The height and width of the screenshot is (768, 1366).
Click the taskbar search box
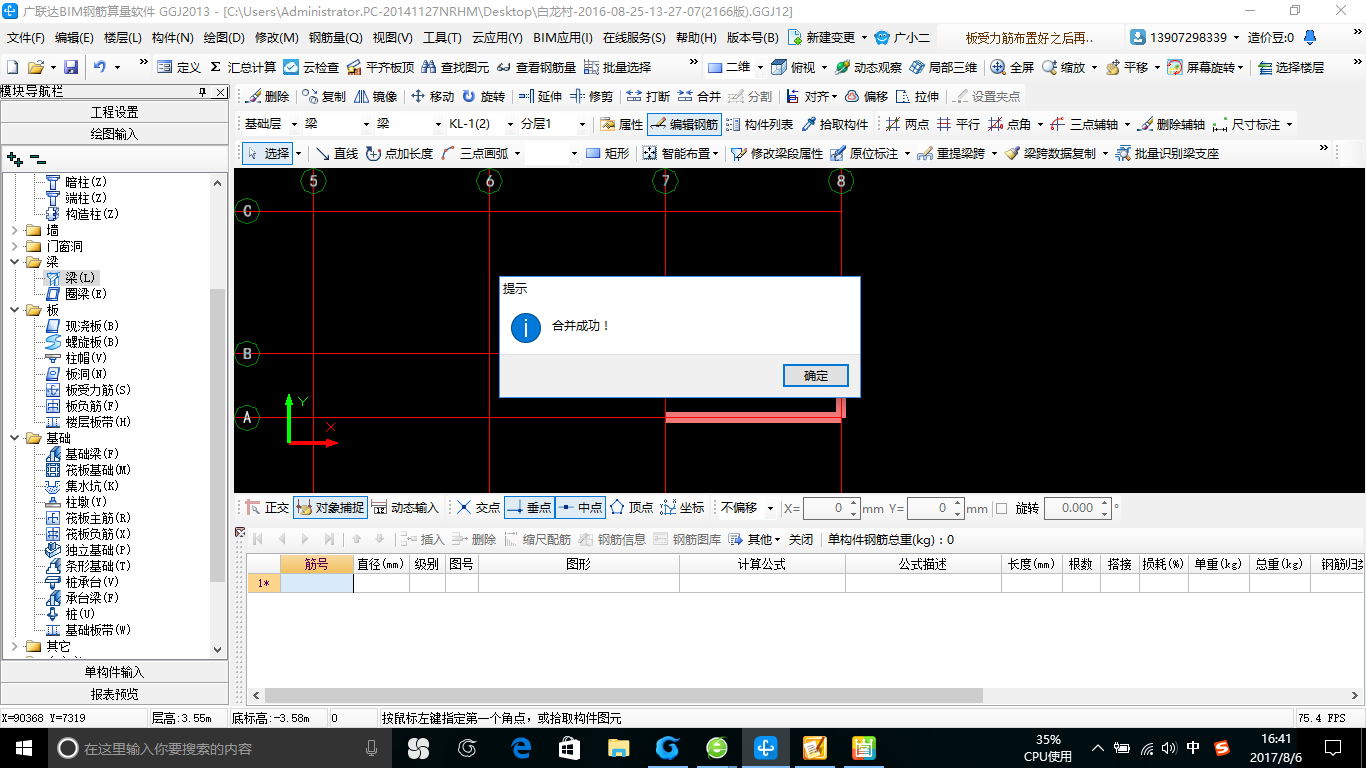220,748
